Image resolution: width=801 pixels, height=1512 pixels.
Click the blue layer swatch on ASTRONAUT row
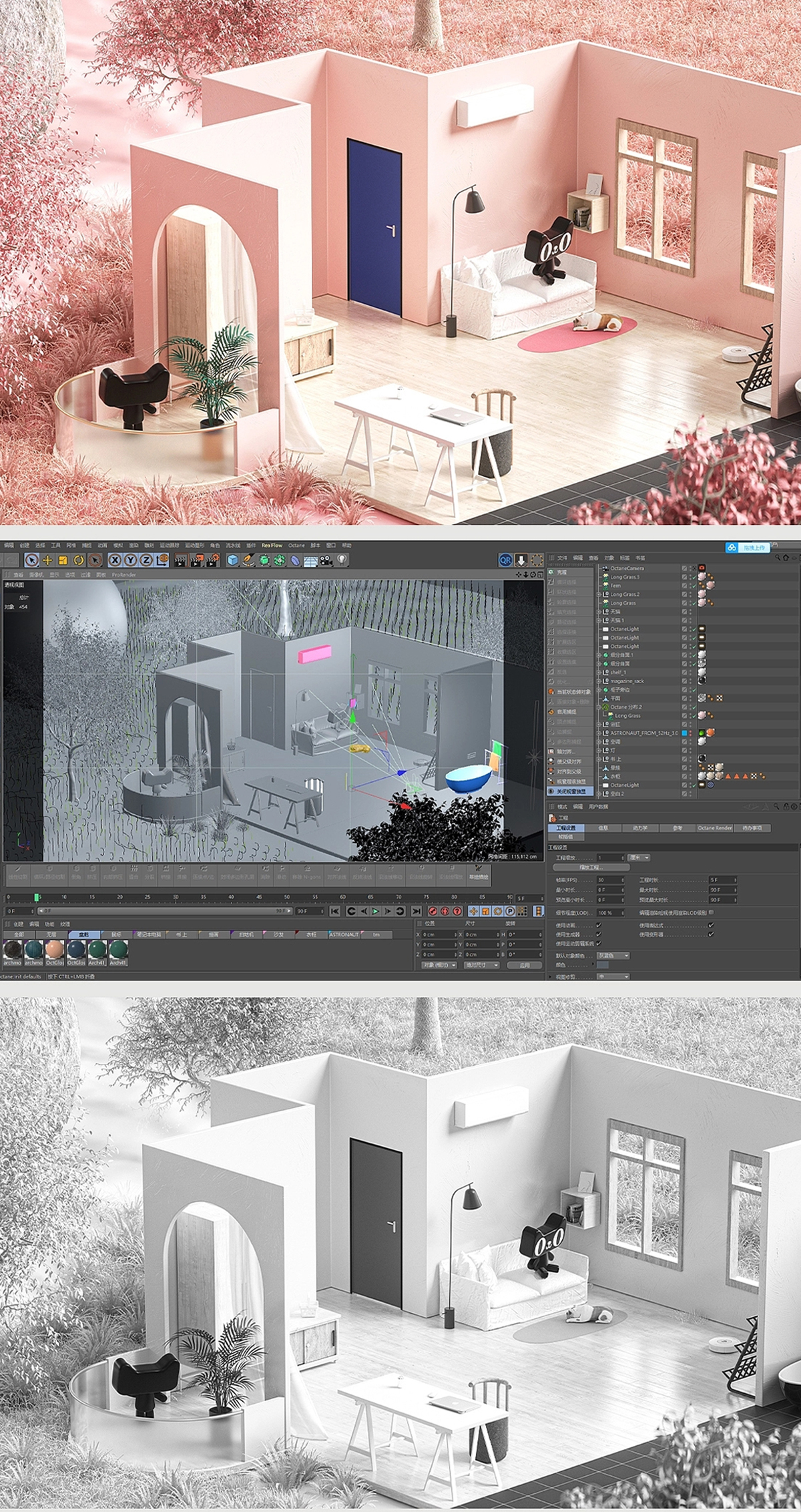(684, 733)
